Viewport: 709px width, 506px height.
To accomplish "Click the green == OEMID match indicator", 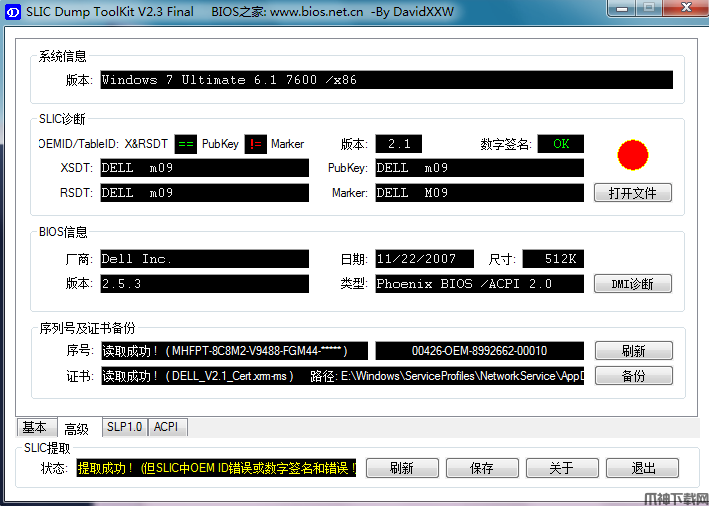I will tap(185, 144).
